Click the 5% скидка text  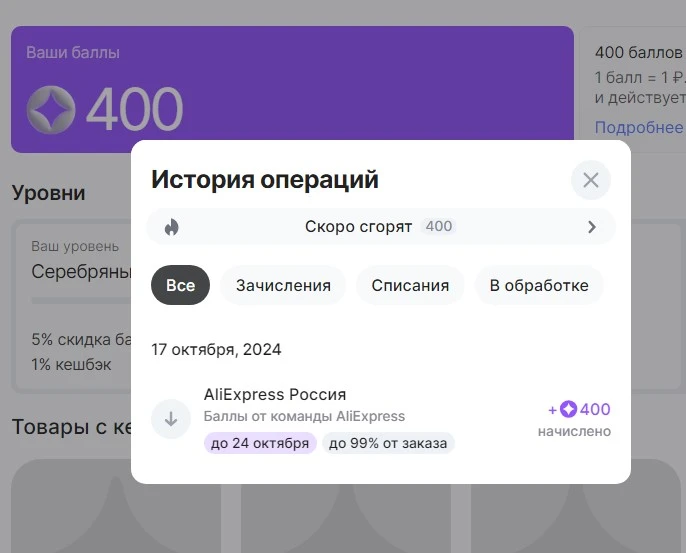pos(81,340)
